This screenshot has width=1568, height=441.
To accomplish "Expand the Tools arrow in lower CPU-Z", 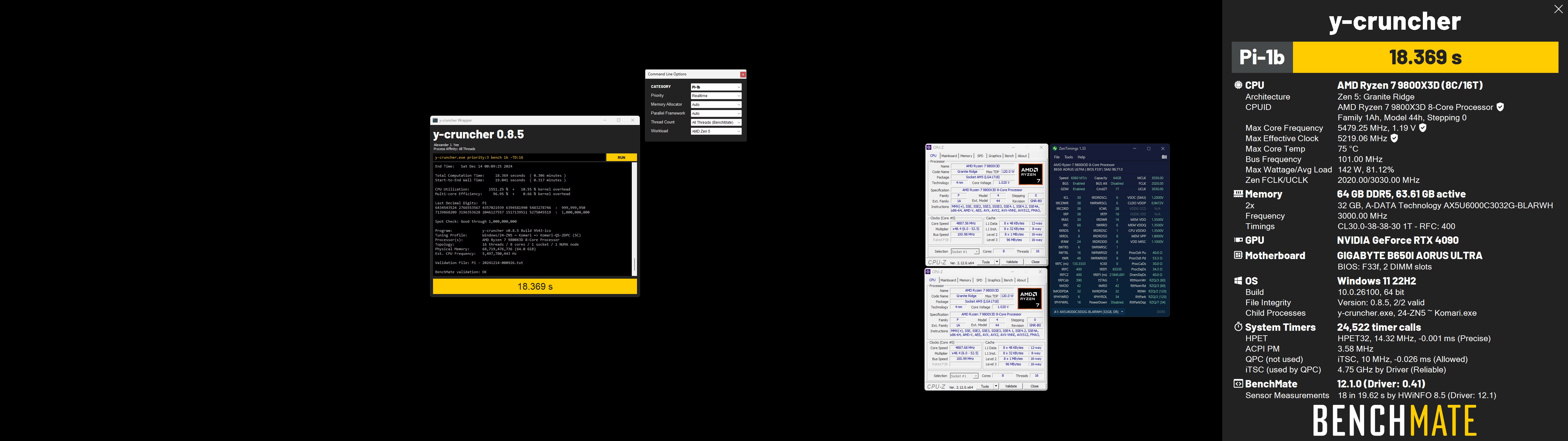I will click(x=996, y=386).
